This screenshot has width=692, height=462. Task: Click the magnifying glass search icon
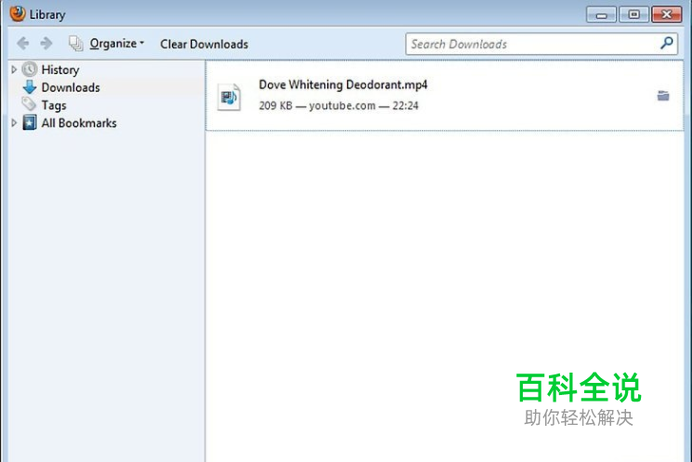pyautogui.click(x=667, y=43)
